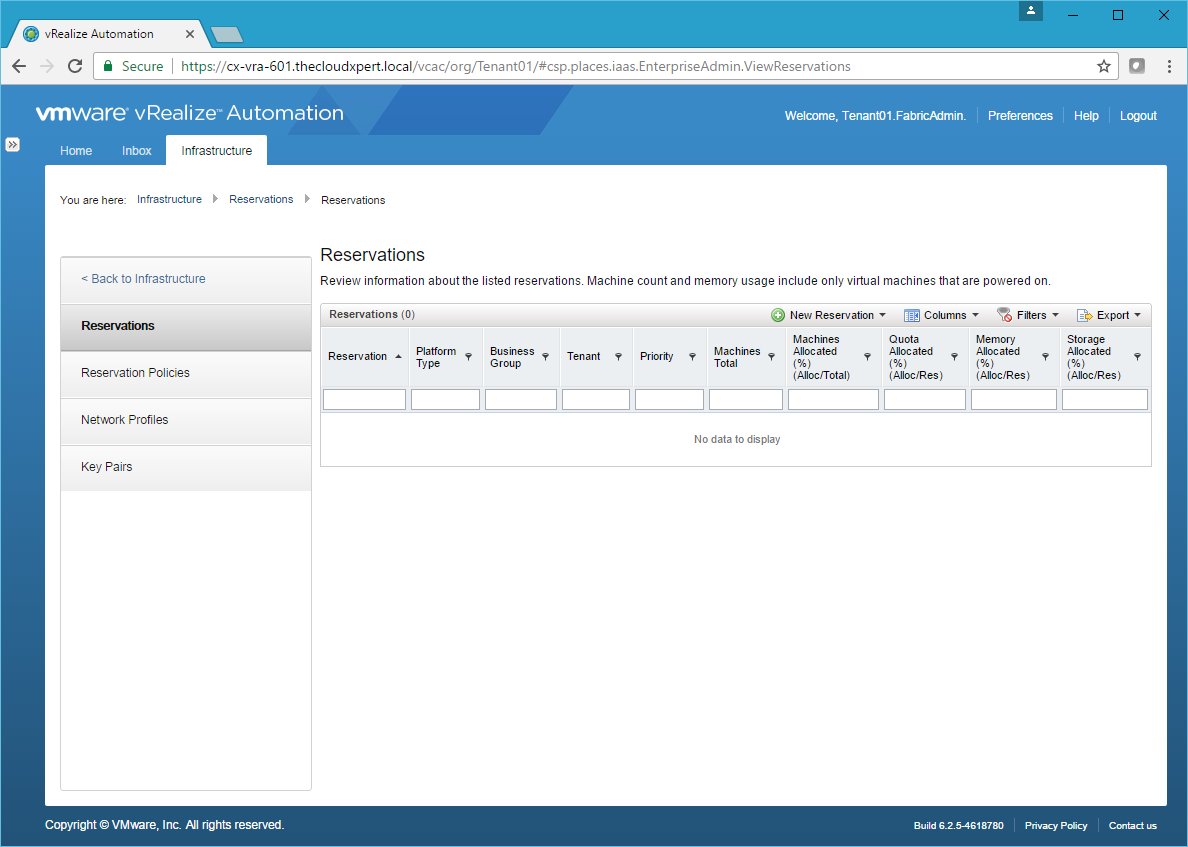Switch to the Home tab
1188x847 pixels.
pyautogui.click(x=76, y=151)
